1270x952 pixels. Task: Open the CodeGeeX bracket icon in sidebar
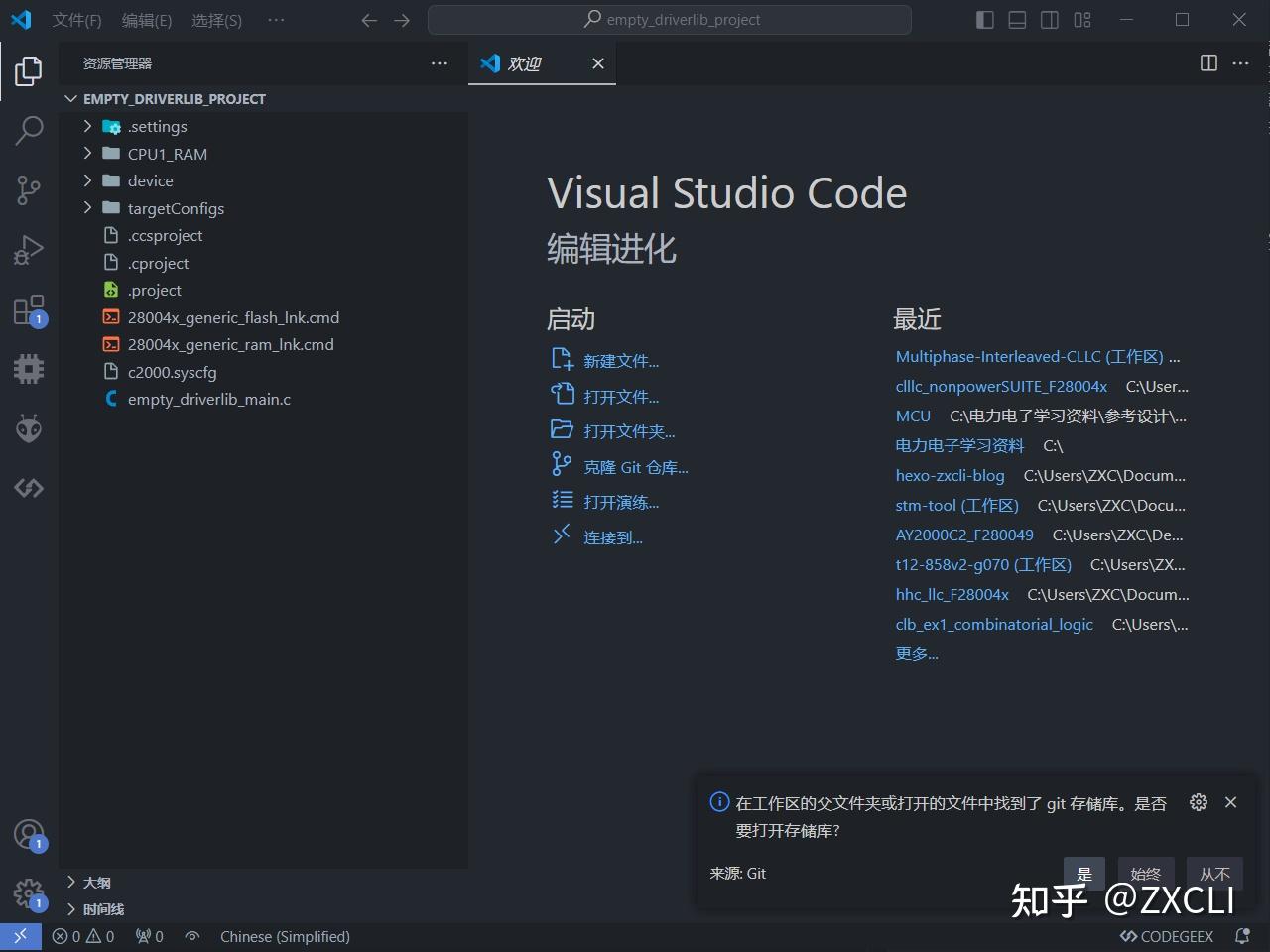click(28, 487)
